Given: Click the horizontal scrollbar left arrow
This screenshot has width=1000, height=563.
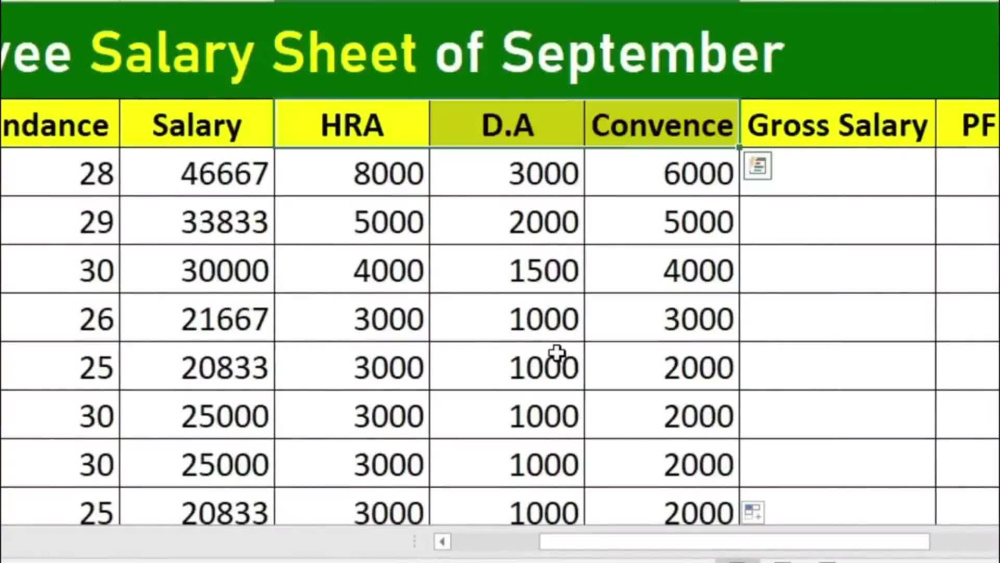Looking at the screenshot, I should 442,542.
